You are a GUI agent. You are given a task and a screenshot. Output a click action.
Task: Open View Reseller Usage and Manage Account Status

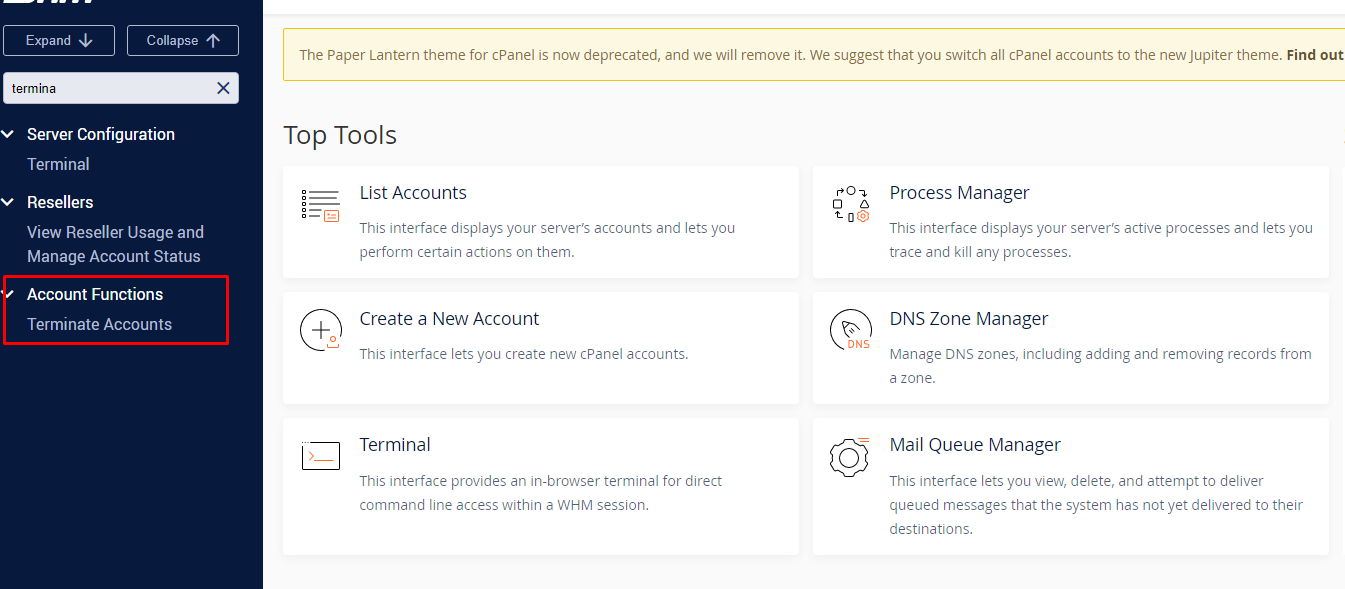coord(115,244)
